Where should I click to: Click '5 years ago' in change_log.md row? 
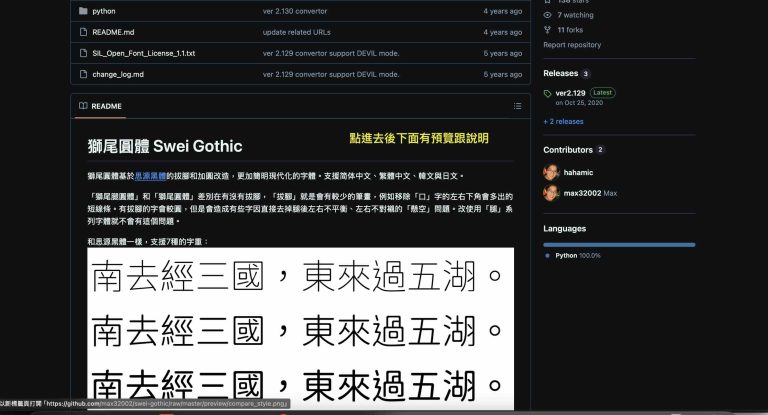point(503,74)
